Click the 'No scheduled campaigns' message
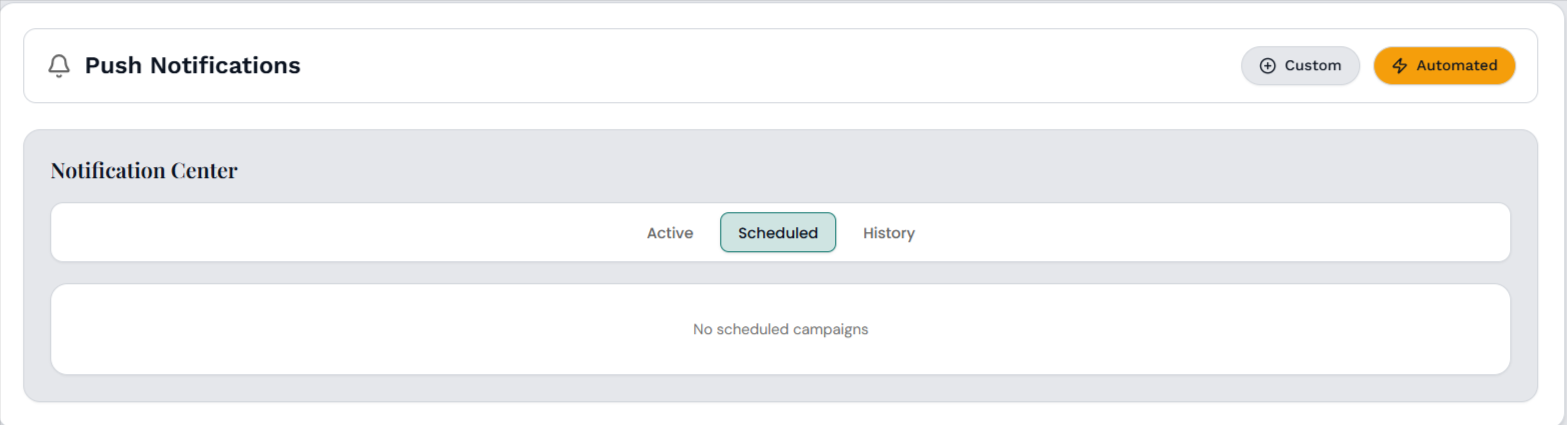Image resolution: width=1567 pixels, height=425 pixels. [780, 329]
